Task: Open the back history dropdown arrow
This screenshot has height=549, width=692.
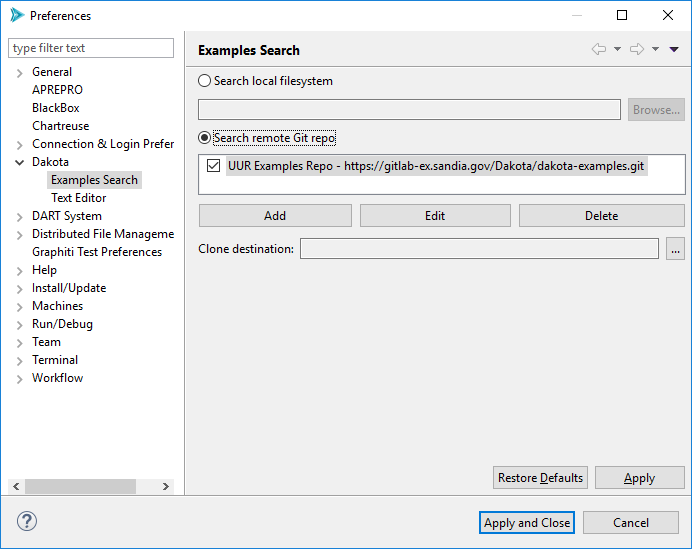Action: click(617, 49)
